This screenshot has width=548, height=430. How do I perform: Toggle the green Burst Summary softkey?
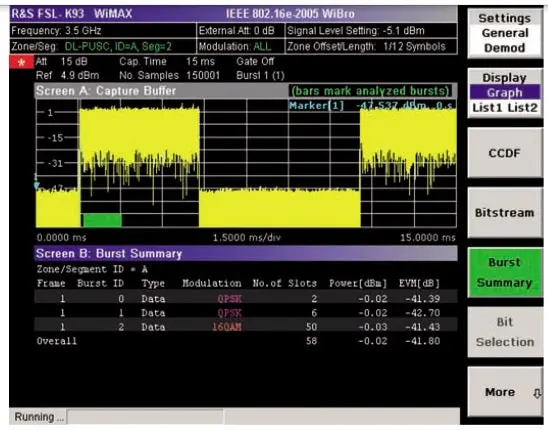[x=505, y=273]
